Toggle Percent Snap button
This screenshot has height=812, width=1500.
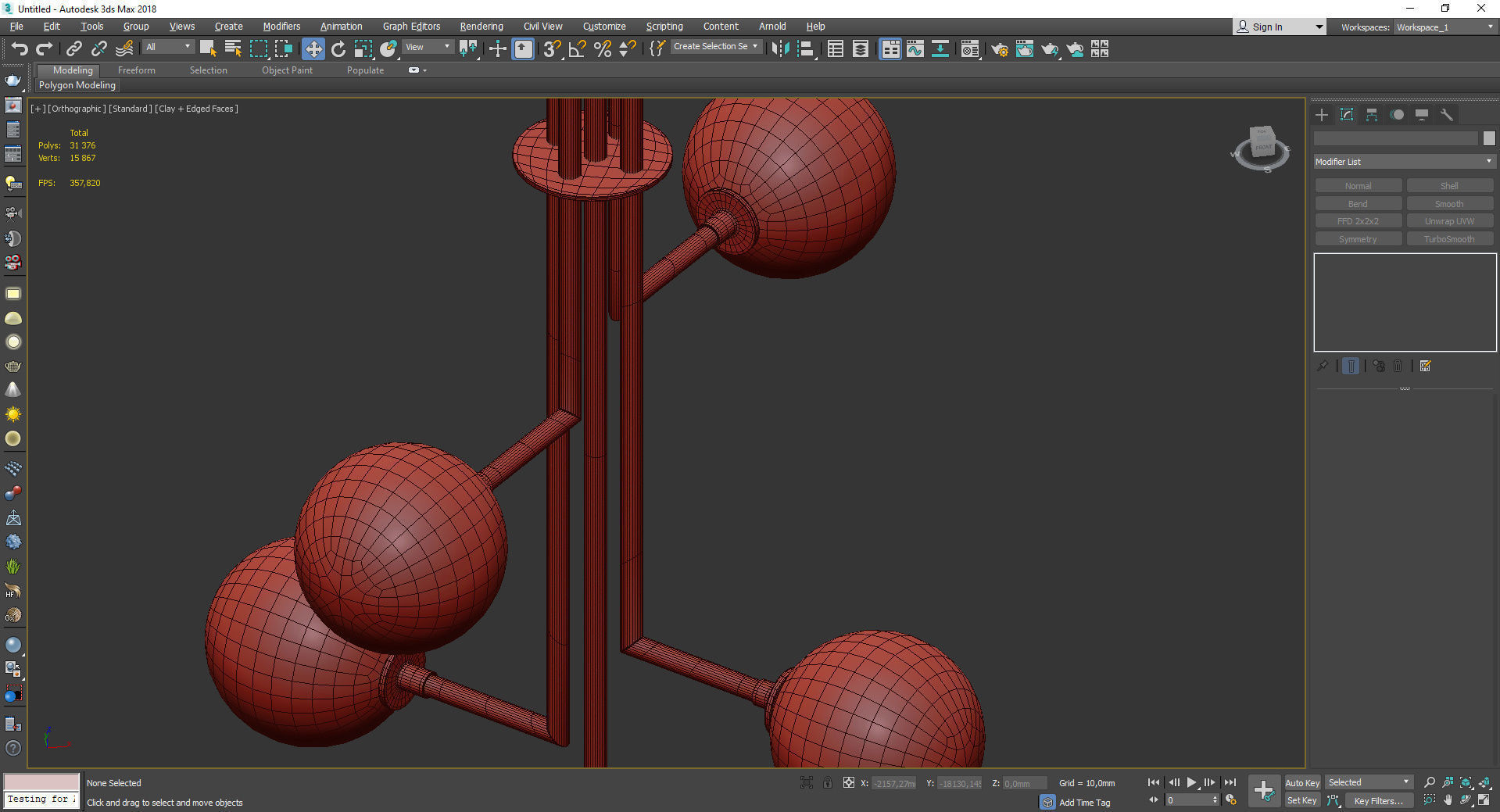(602, 49)
